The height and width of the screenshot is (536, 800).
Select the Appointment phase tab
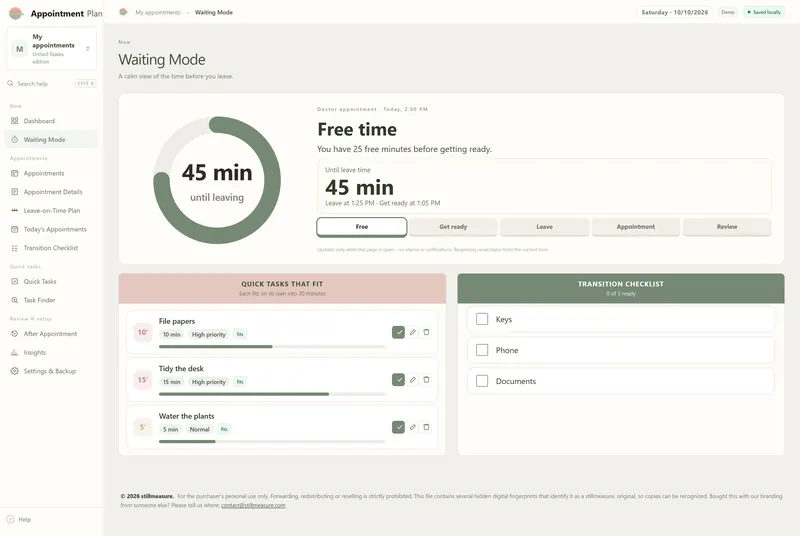(636, 227)
